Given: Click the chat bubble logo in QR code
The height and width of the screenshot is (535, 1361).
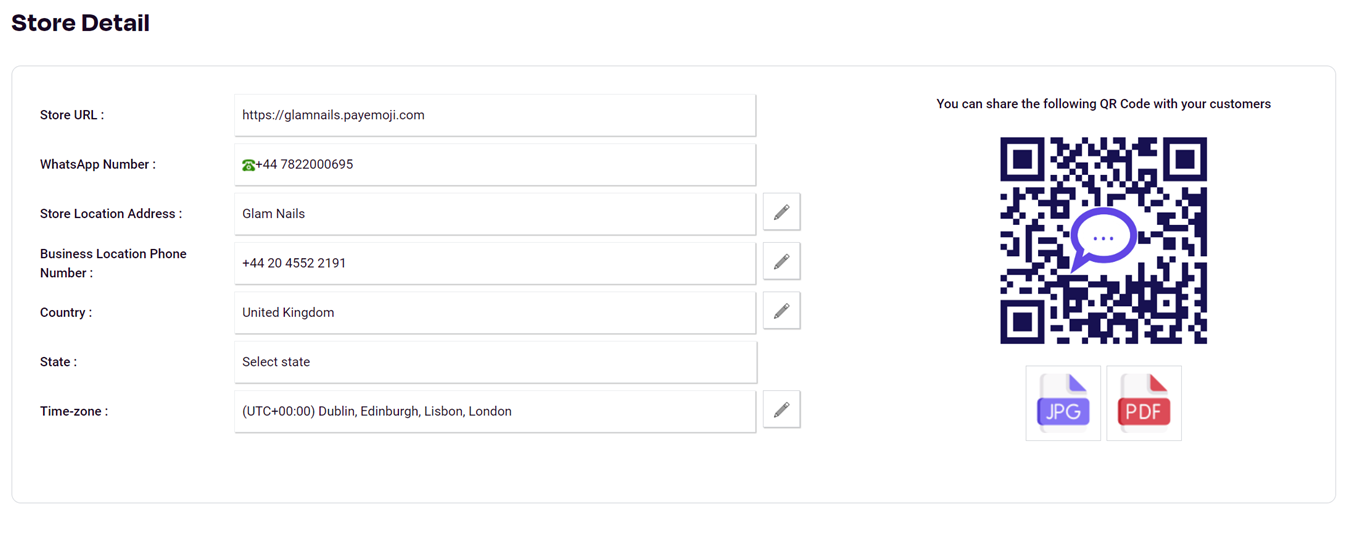Looking at the screenshot, I should point(1103,240).
